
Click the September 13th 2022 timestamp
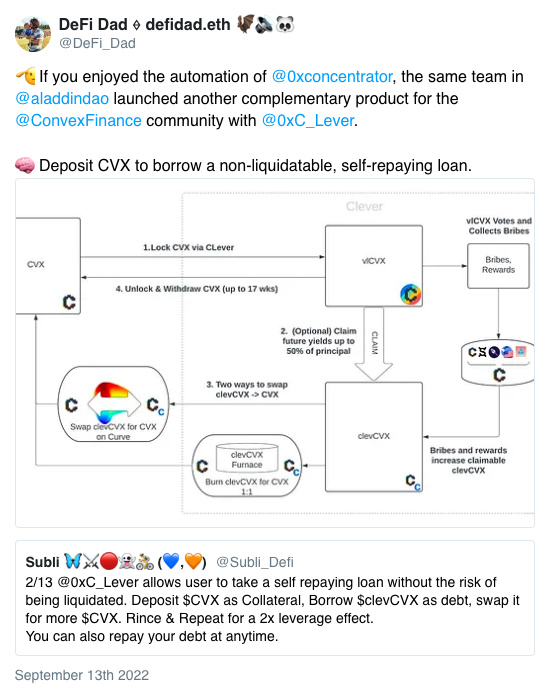[x=82, y=675]
